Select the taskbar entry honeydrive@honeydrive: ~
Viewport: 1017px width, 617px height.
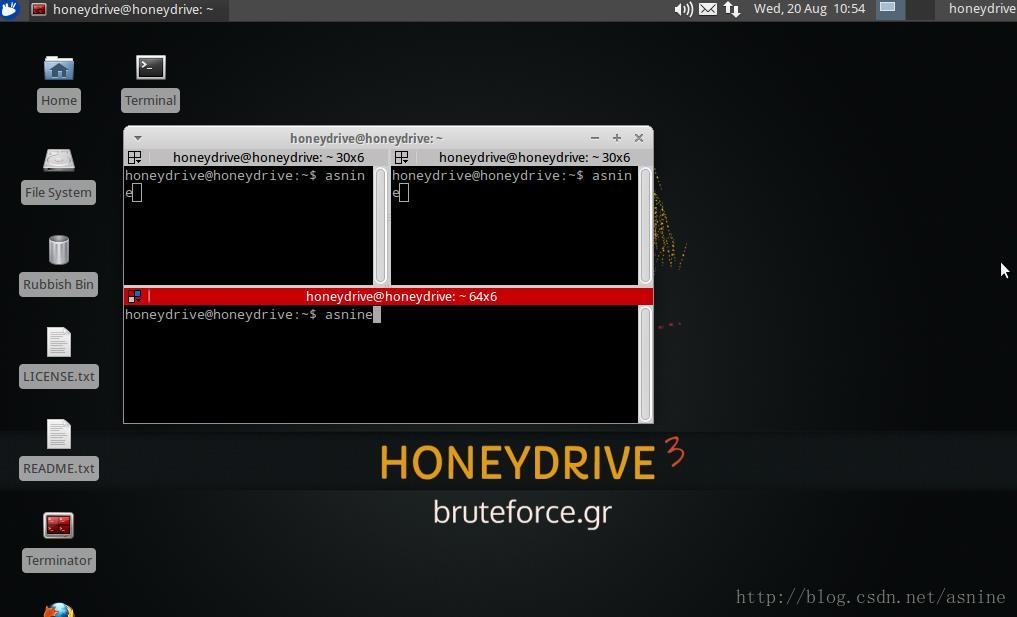pyautogui.click(x=128, y=10)
